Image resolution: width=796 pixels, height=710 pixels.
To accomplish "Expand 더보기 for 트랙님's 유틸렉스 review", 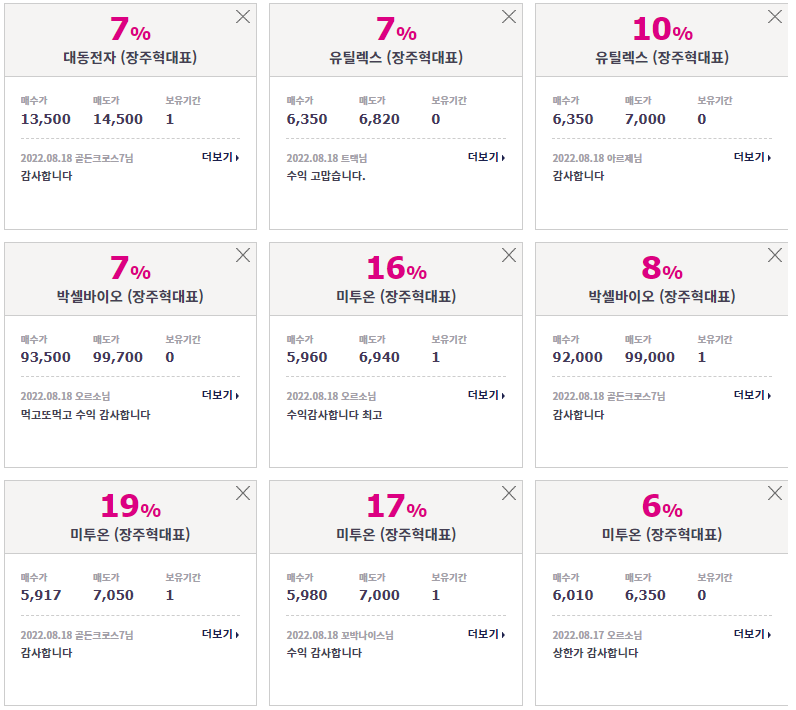I will (486, 157).
